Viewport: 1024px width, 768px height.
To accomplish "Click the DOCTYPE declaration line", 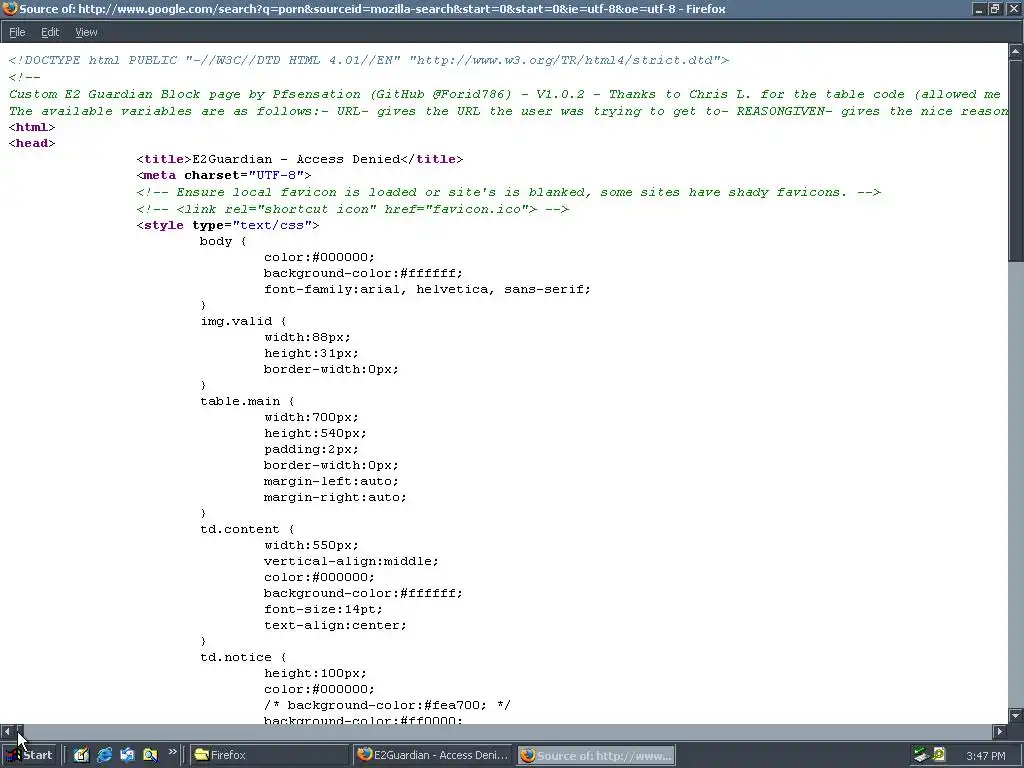I will (369, 60).
